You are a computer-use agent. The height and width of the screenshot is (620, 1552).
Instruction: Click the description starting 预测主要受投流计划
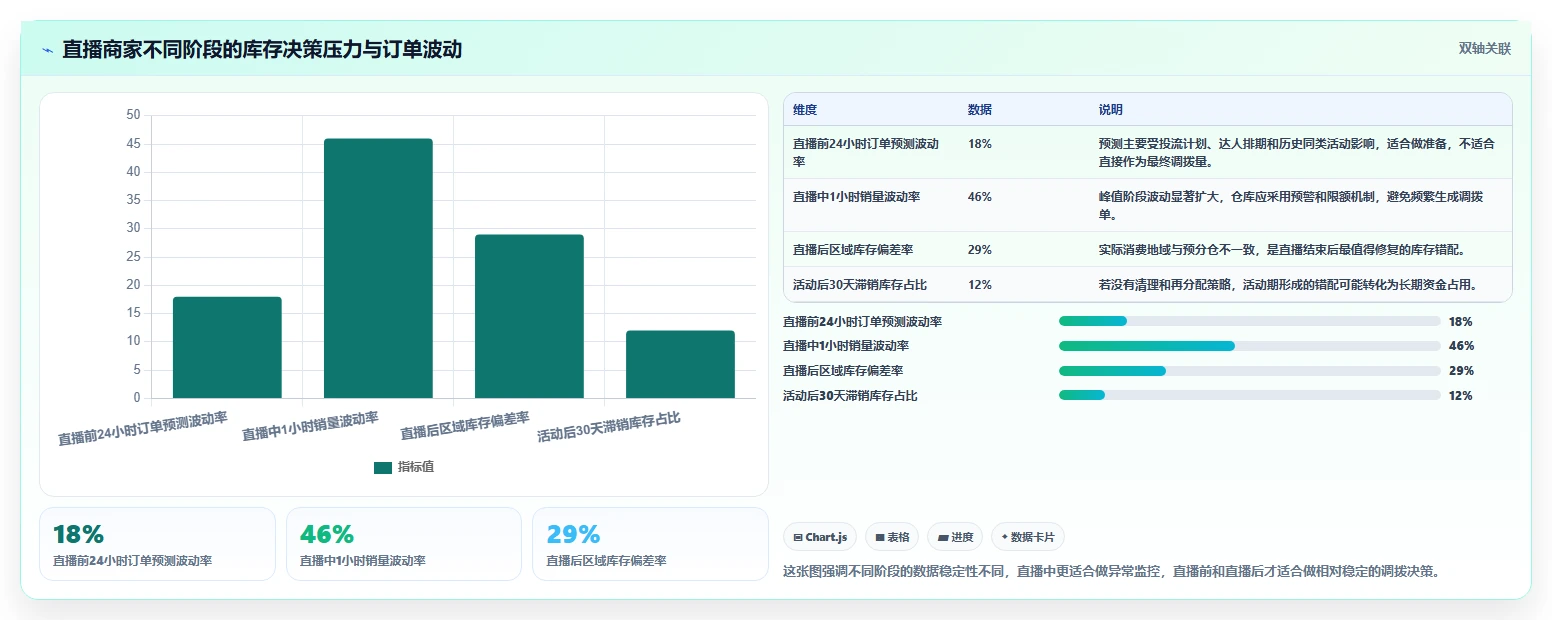point(1297,152)
